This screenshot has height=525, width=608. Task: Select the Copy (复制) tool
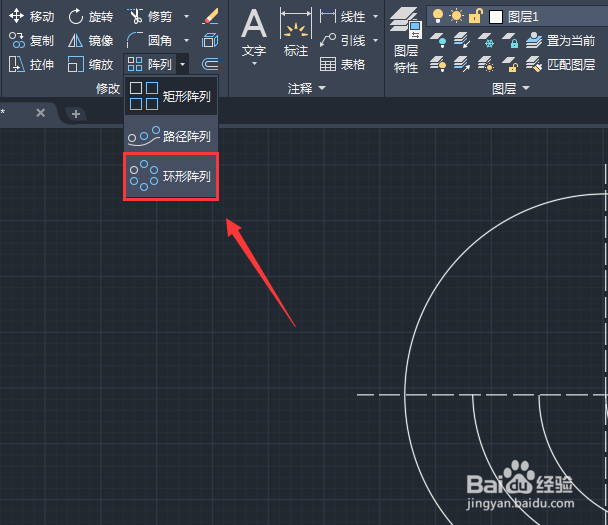coord(31,40)
